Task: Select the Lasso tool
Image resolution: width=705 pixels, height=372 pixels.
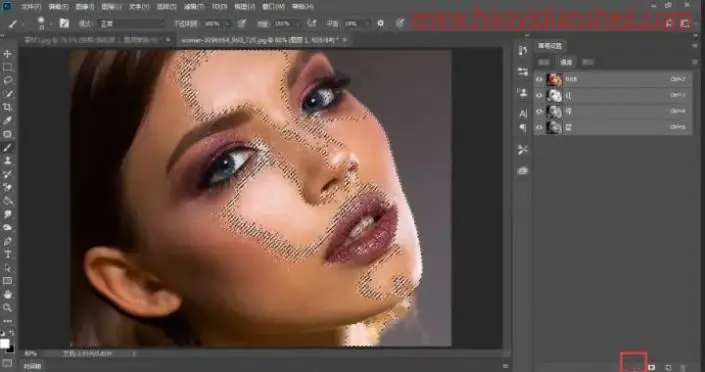Action: pos(8,81)
